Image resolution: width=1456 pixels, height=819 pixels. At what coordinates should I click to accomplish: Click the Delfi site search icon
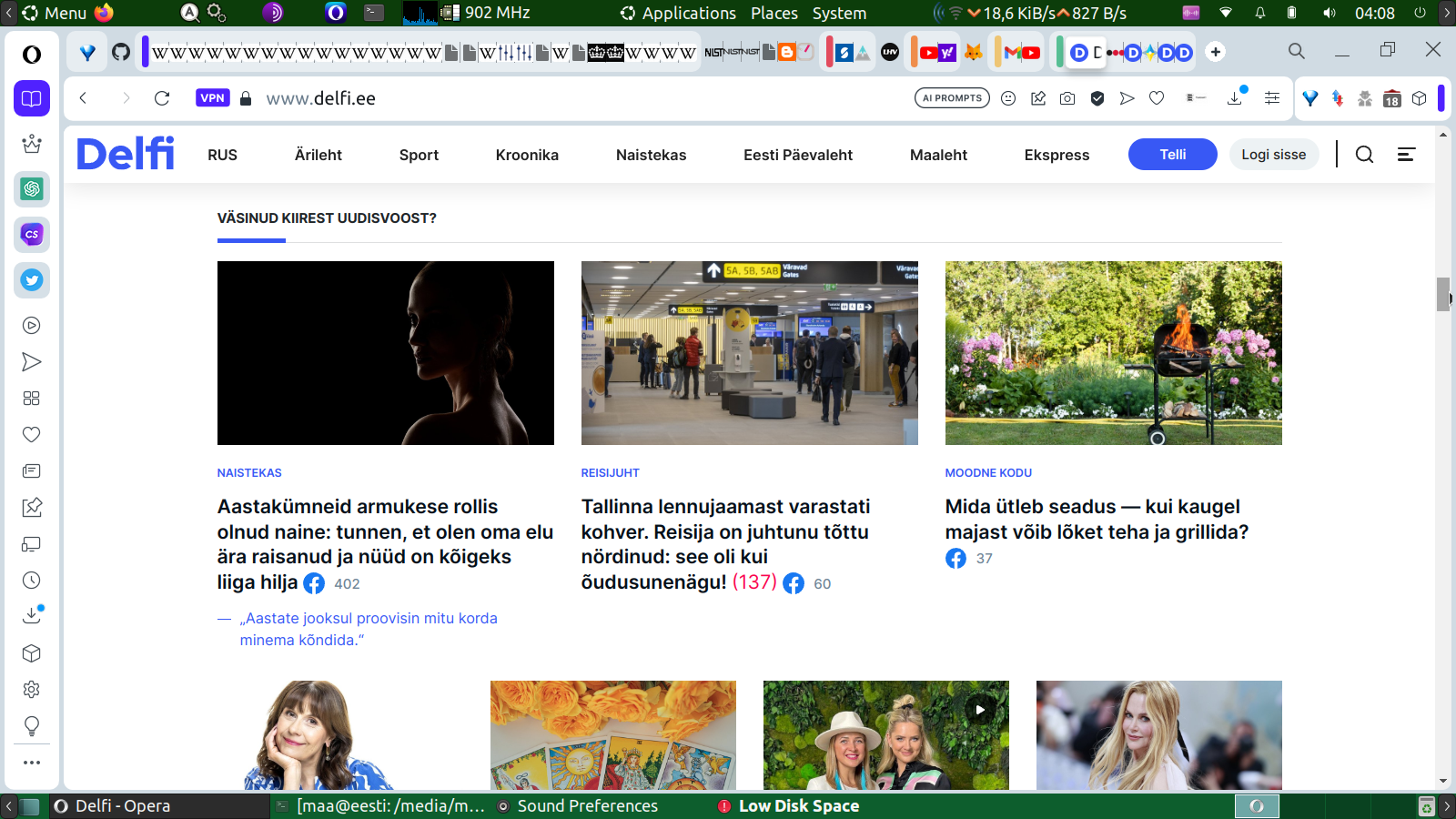pos(1364,155)
